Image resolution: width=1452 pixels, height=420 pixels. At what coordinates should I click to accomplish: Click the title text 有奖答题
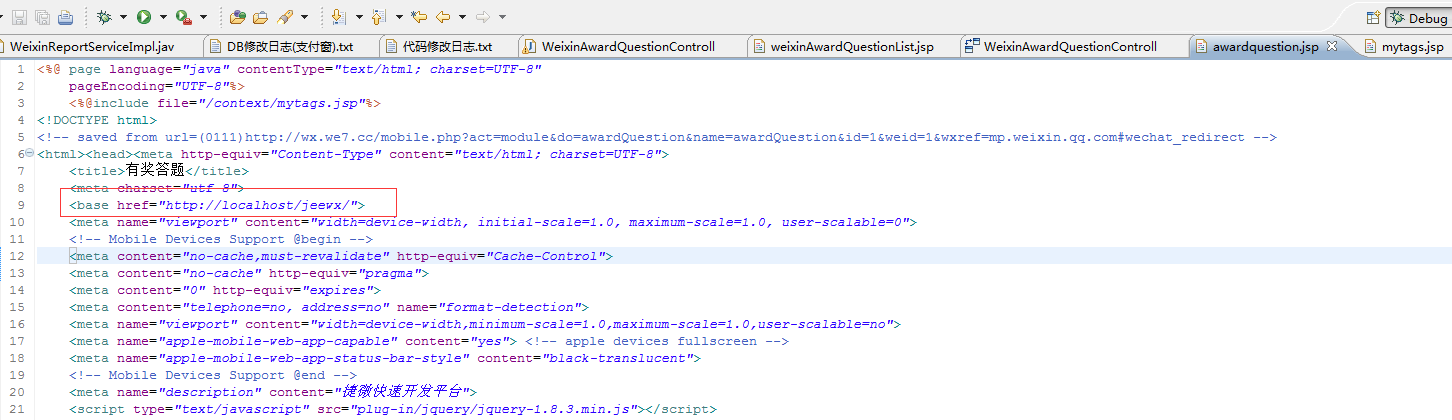click(x=155, y=171)
